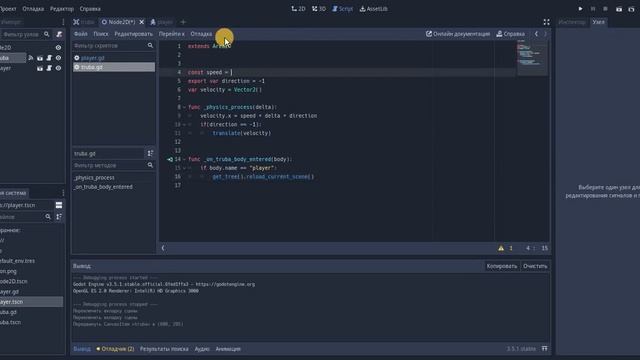This screenshot has height=360, width=640.
Task: Toggle visibility of the truba node
Action: [58, 58]
